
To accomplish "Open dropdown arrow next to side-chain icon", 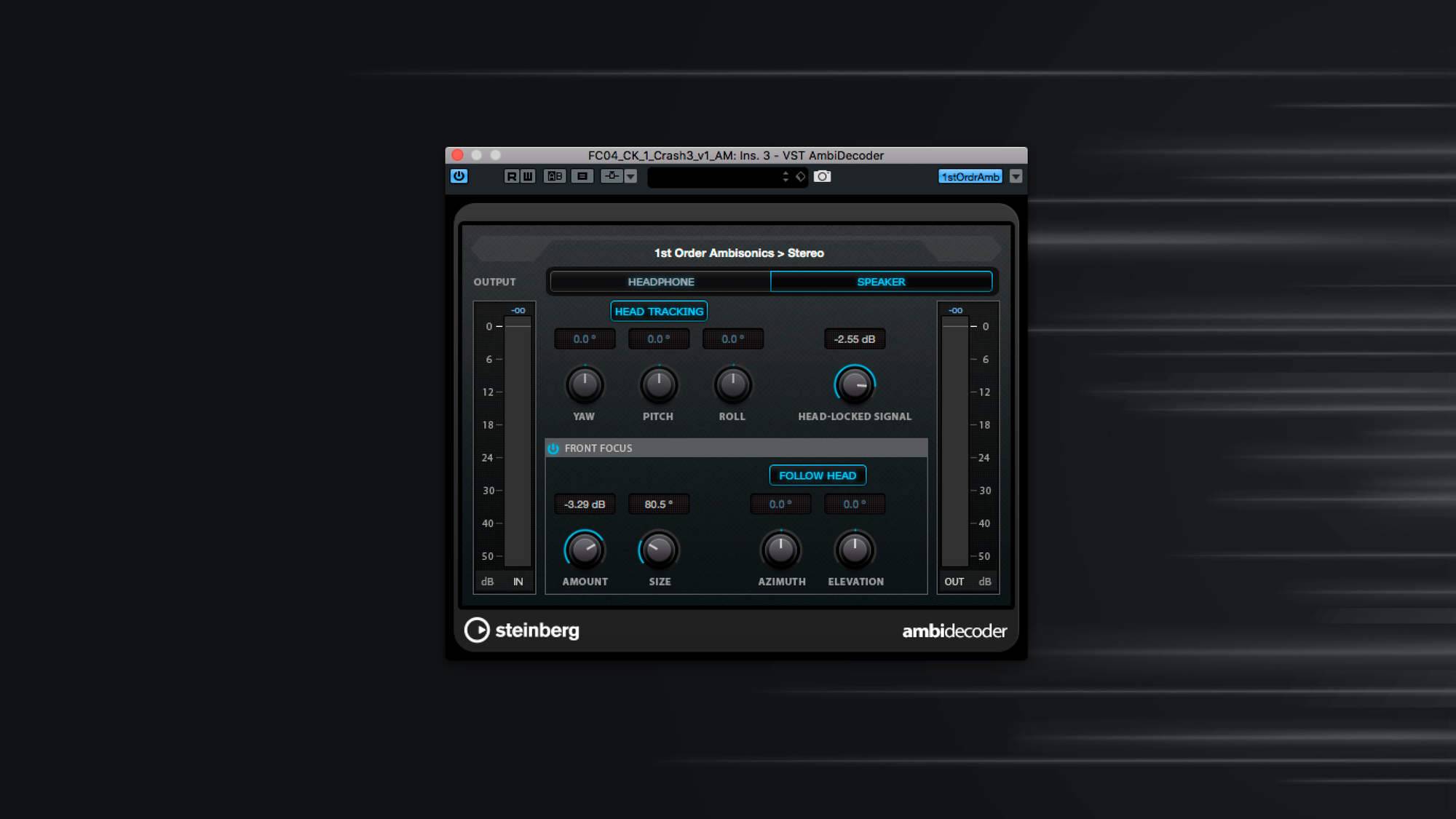I will [630, 176].
